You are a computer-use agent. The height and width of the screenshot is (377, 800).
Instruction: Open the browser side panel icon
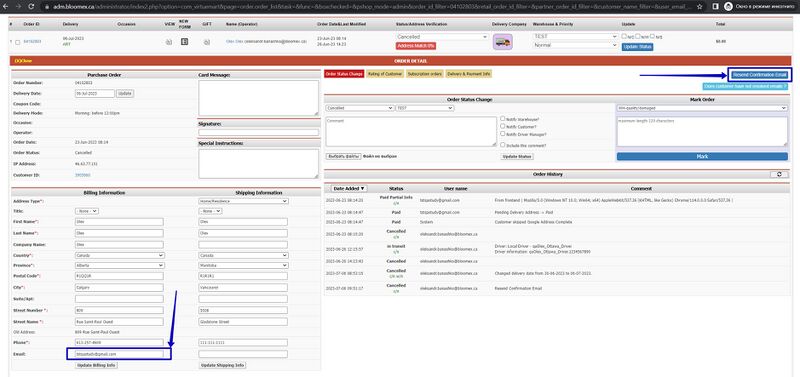(715, 7)
